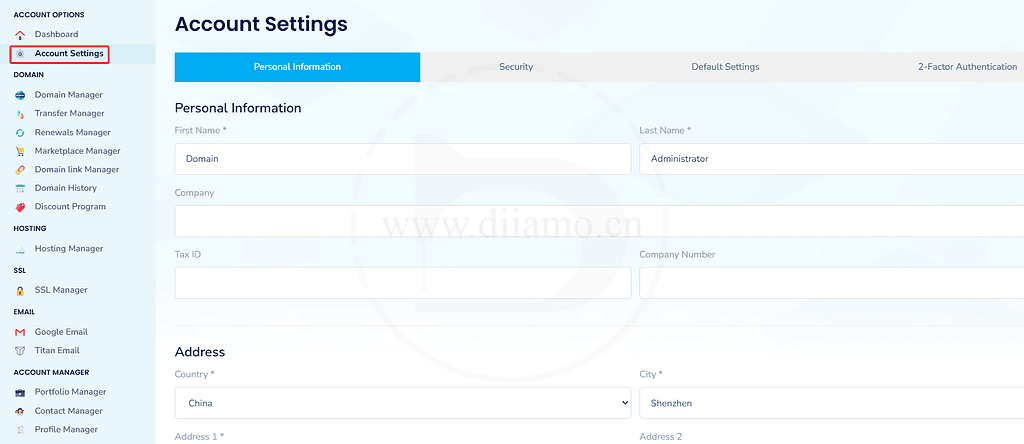This screenshot has width=1024, height=444.
Task: Open Contact Manager from the sidebar
Action: pyautogui.click(x=68, y=411)
